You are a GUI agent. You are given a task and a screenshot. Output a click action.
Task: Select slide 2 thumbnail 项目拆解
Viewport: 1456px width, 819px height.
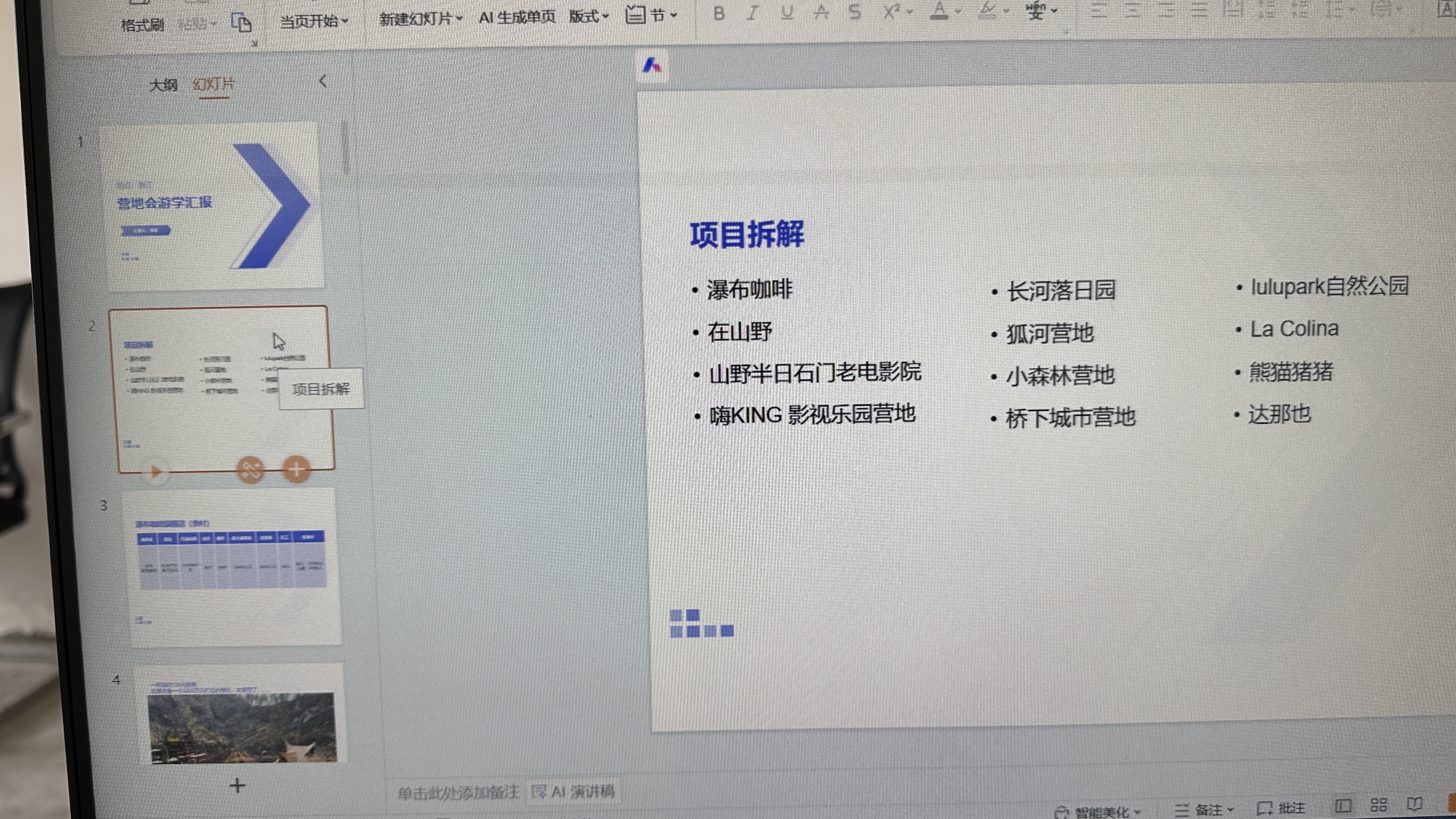pos(222,389)
